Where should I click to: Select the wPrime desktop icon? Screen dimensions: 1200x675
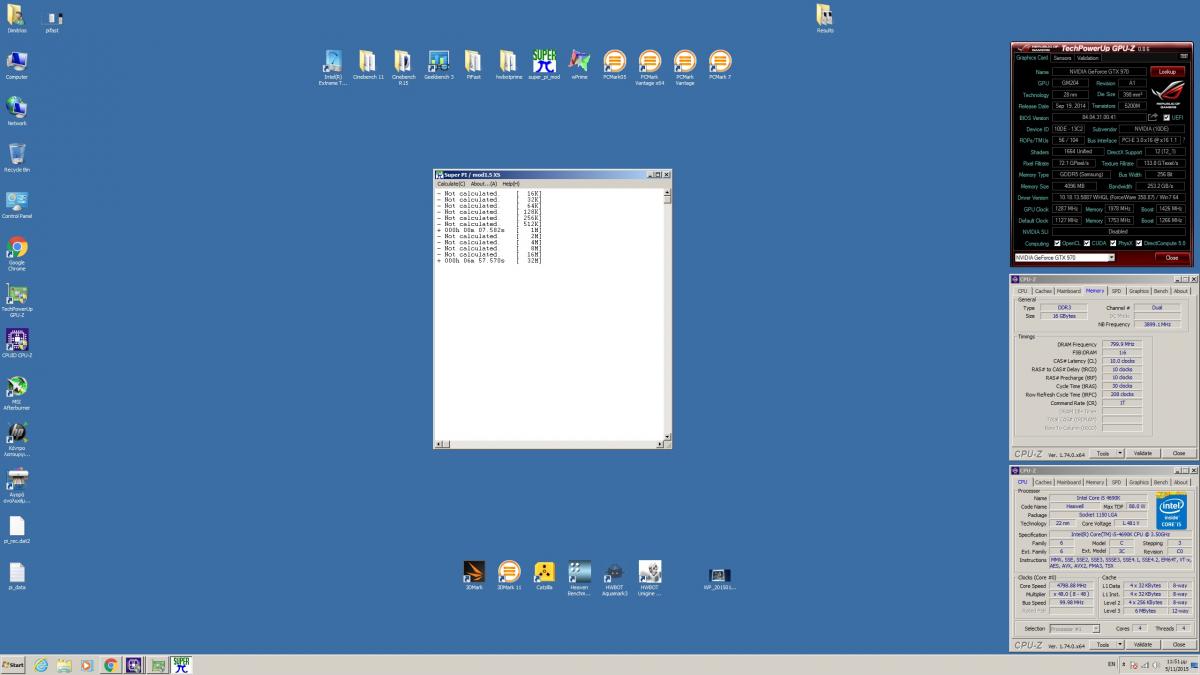pos(579,65)
